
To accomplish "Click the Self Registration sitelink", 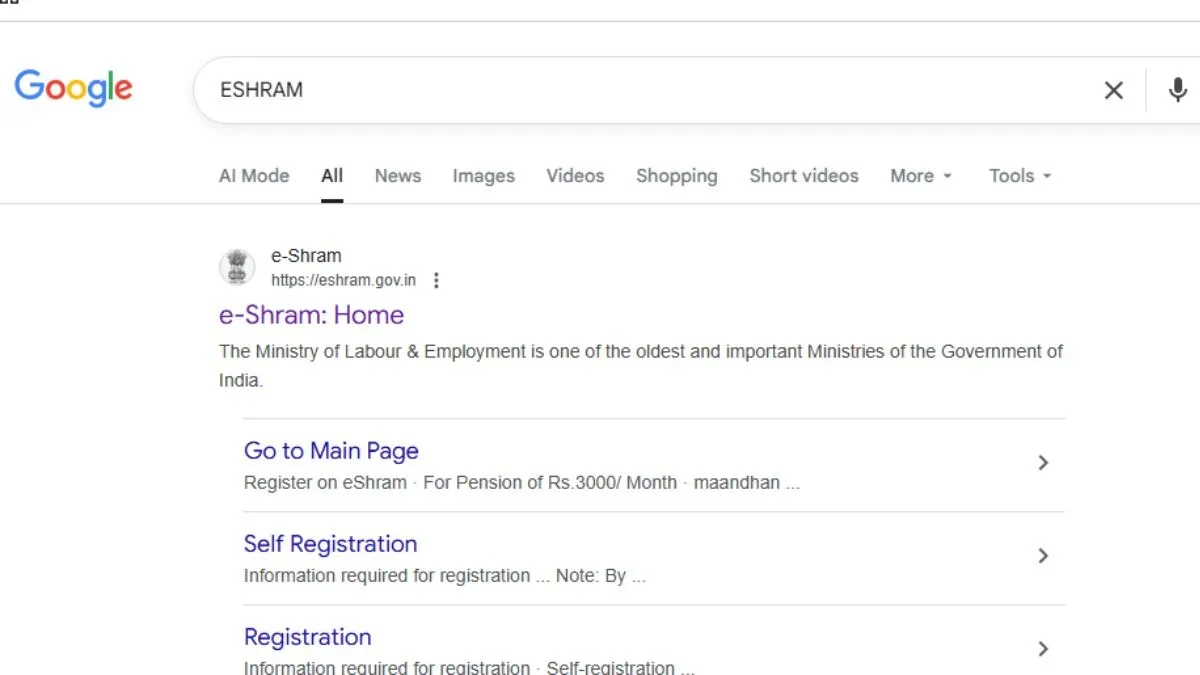I will 330,544.
